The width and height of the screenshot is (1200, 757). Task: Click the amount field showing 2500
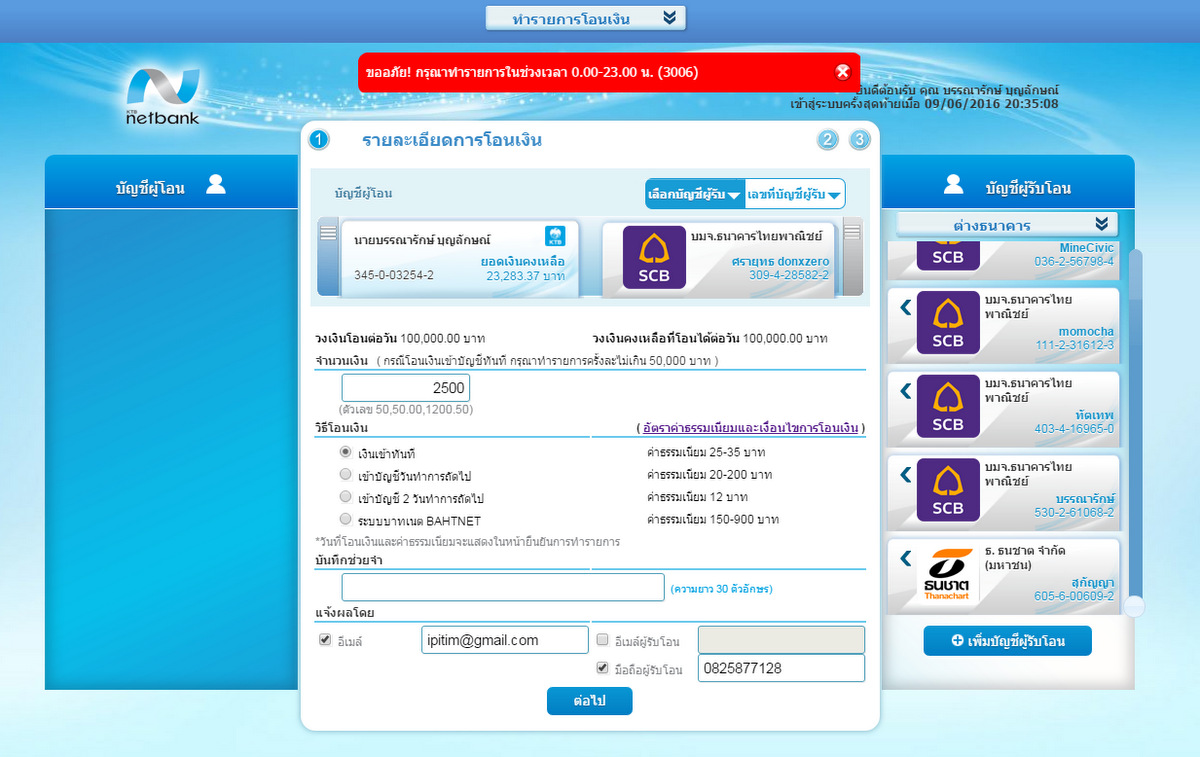(x=406, y=388)
